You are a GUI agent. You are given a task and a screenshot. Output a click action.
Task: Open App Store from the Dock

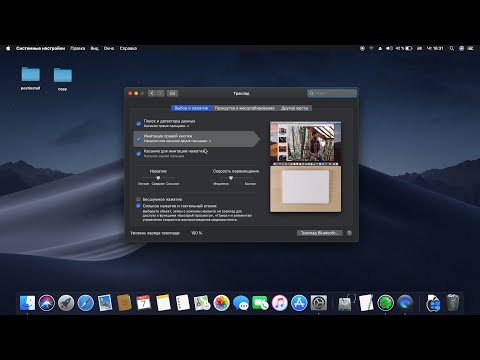tap(299, 303)
